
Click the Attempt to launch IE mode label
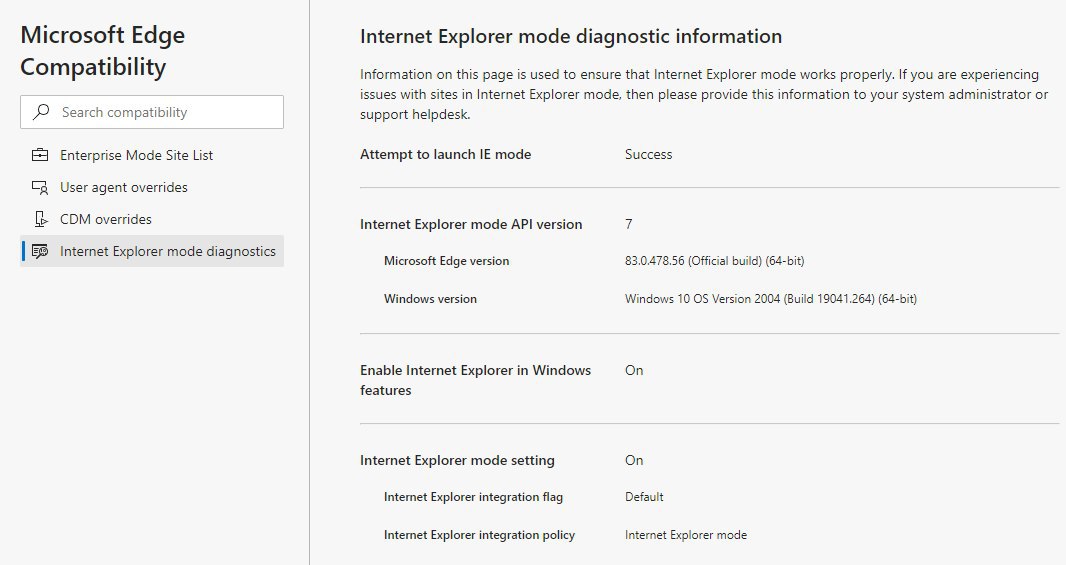click(445, 154)
